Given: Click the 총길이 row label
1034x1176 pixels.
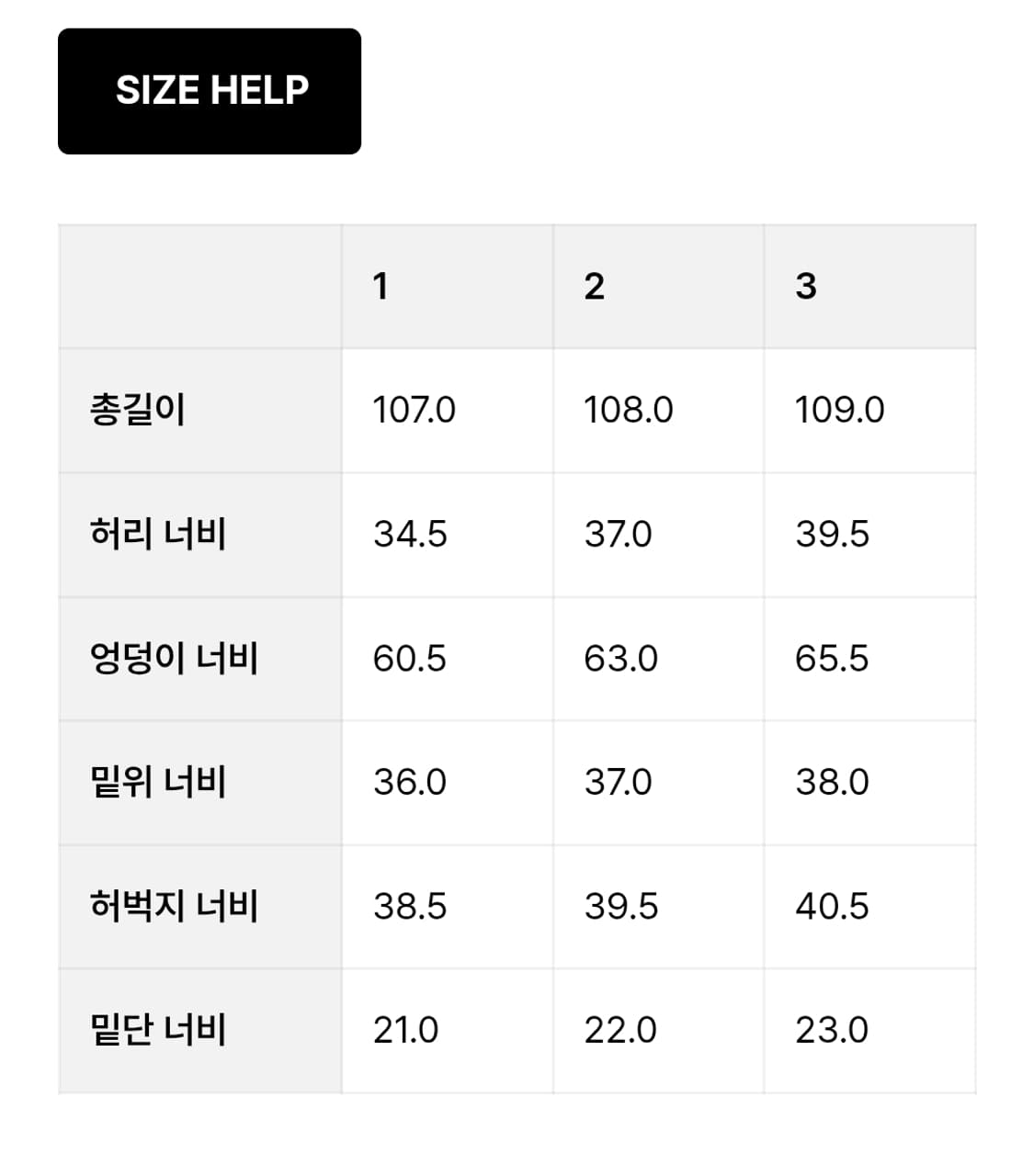Looking at the screenshot, I should pos(138,410).
